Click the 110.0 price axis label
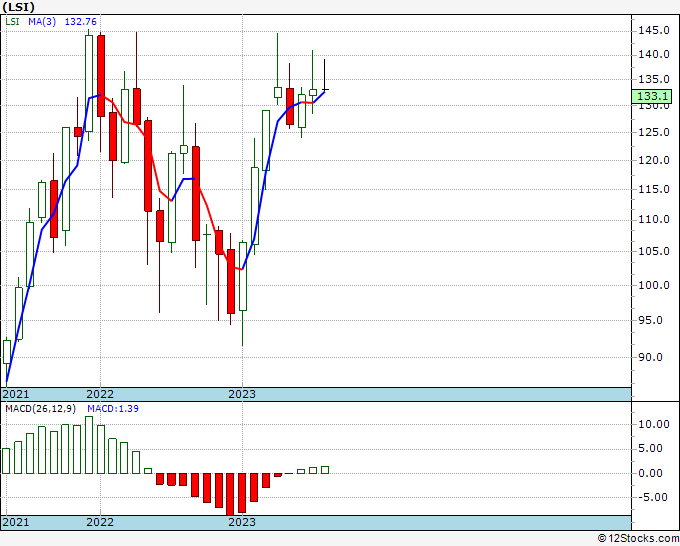The height and width of the screenshot is (546, 680). tap(654, 219)
